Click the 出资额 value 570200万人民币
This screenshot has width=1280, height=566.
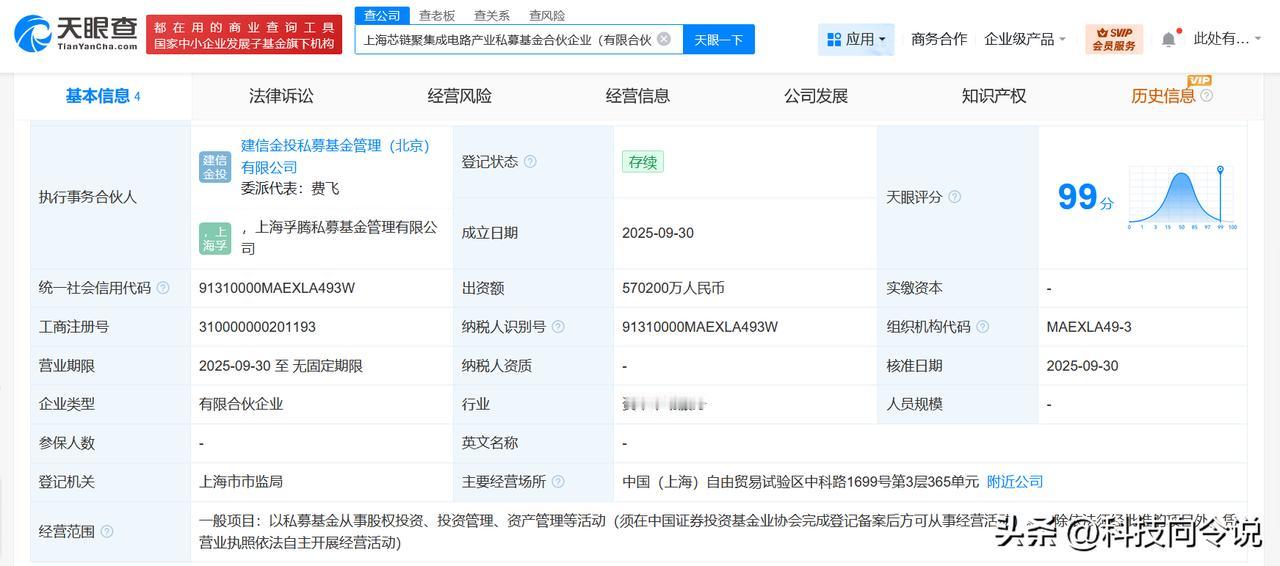(673, 288)
